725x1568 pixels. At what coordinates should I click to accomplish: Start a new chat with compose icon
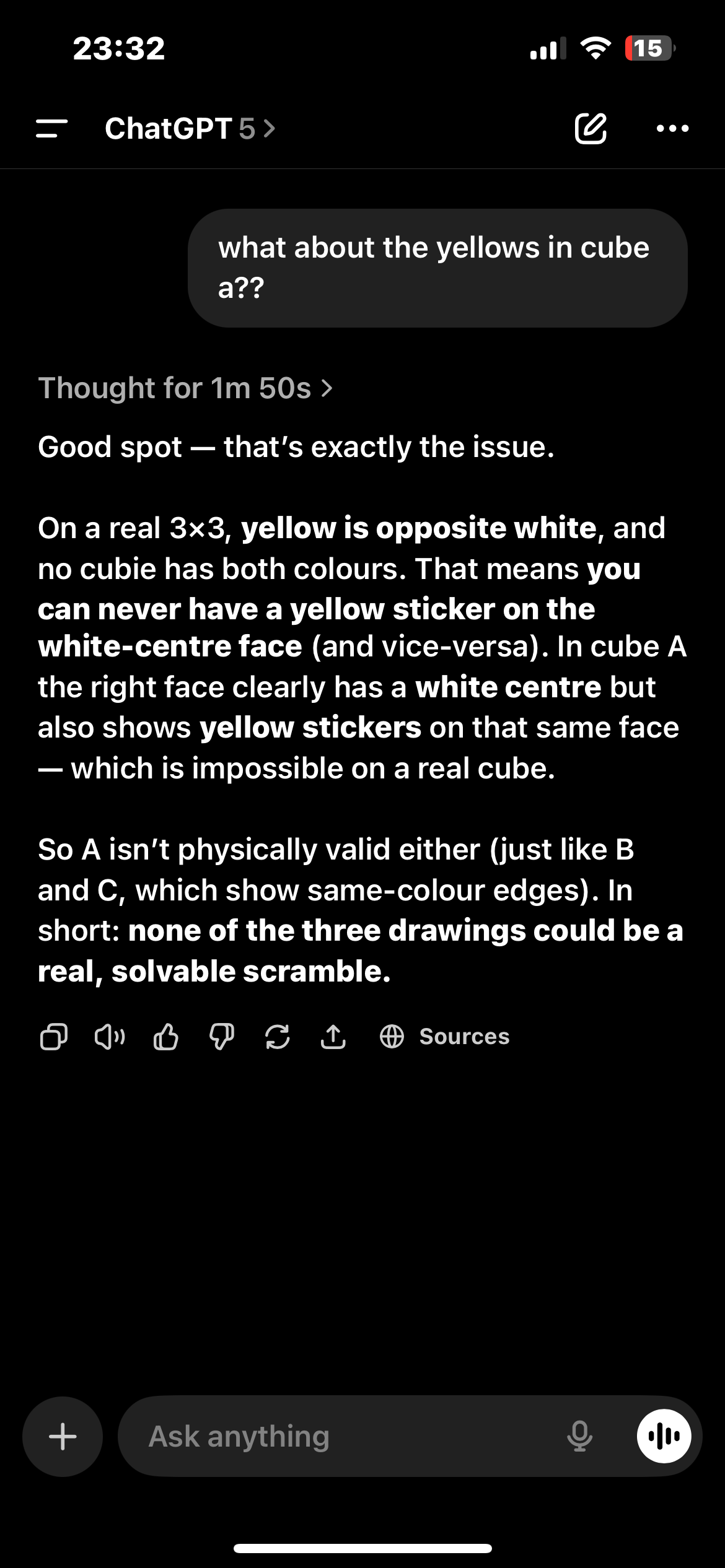pos(591,129)
